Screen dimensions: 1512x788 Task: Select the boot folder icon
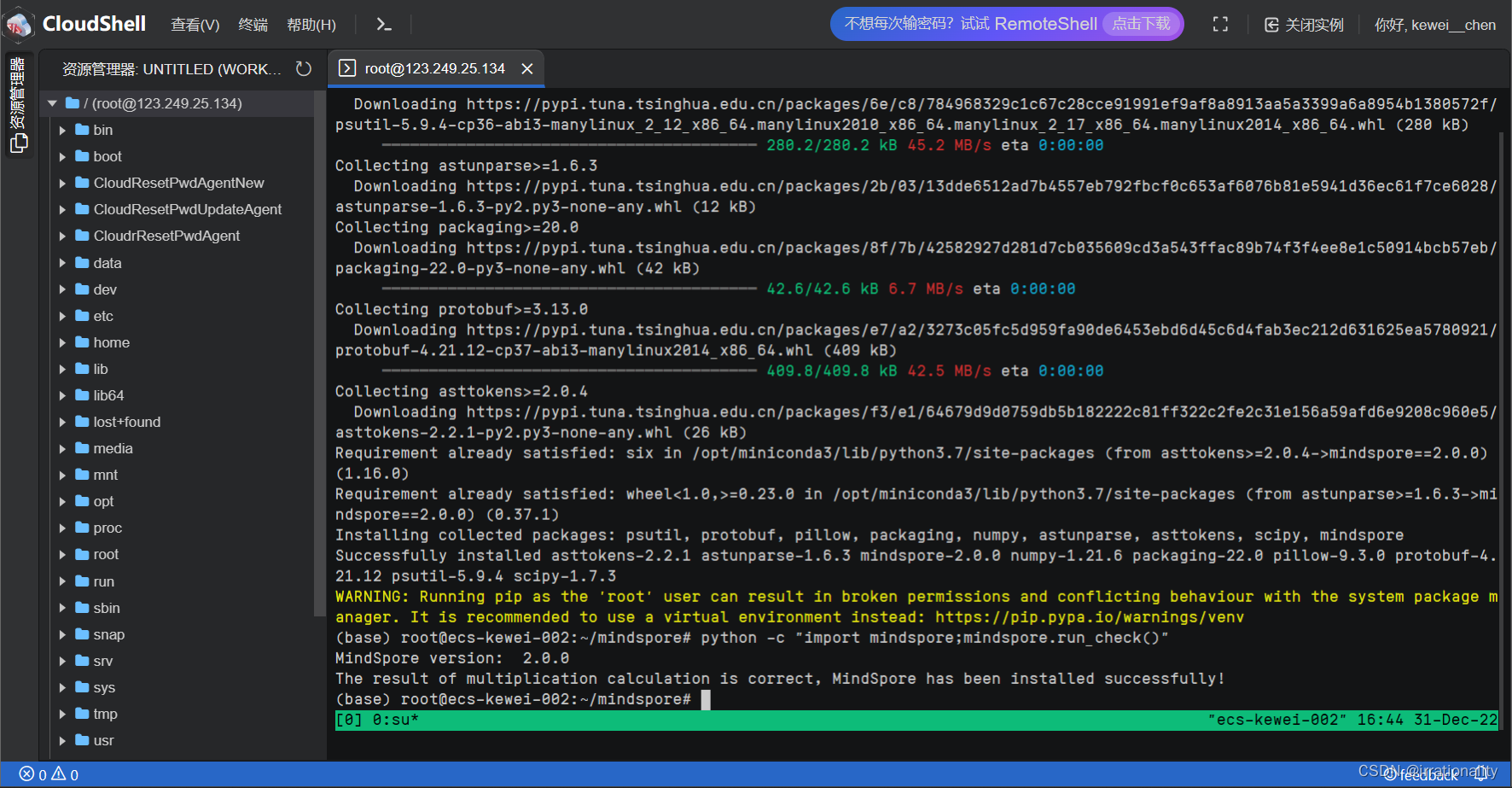[83, 156]
